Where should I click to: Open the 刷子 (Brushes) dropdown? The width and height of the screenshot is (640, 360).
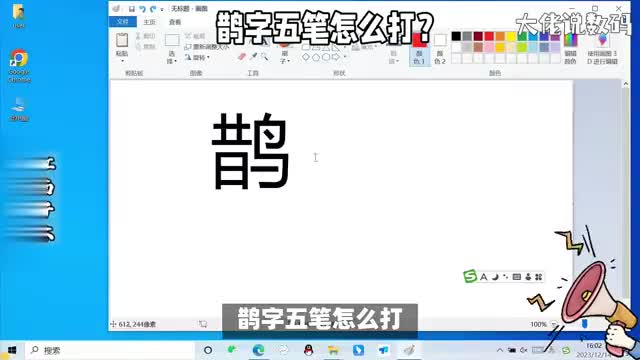pyautogui.click(x=285, y=57)
